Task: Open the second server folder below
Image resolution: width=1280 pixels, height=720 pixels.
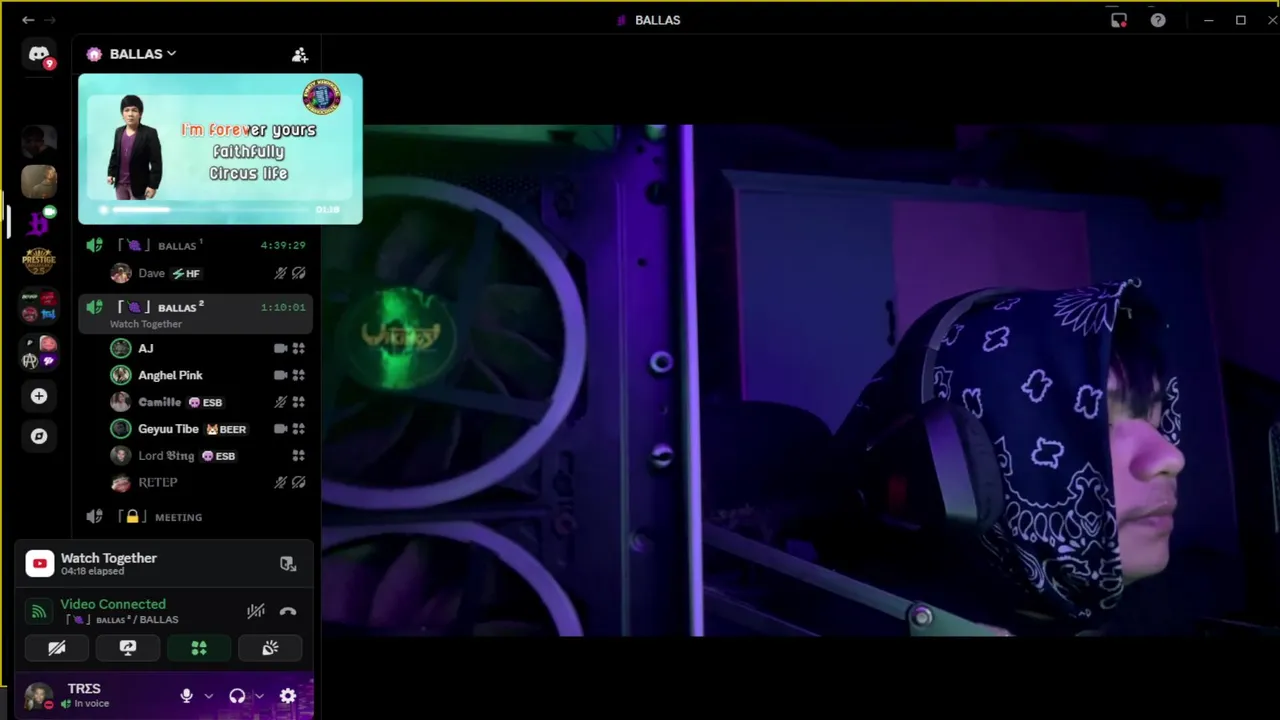Action: tap(39, 352)
